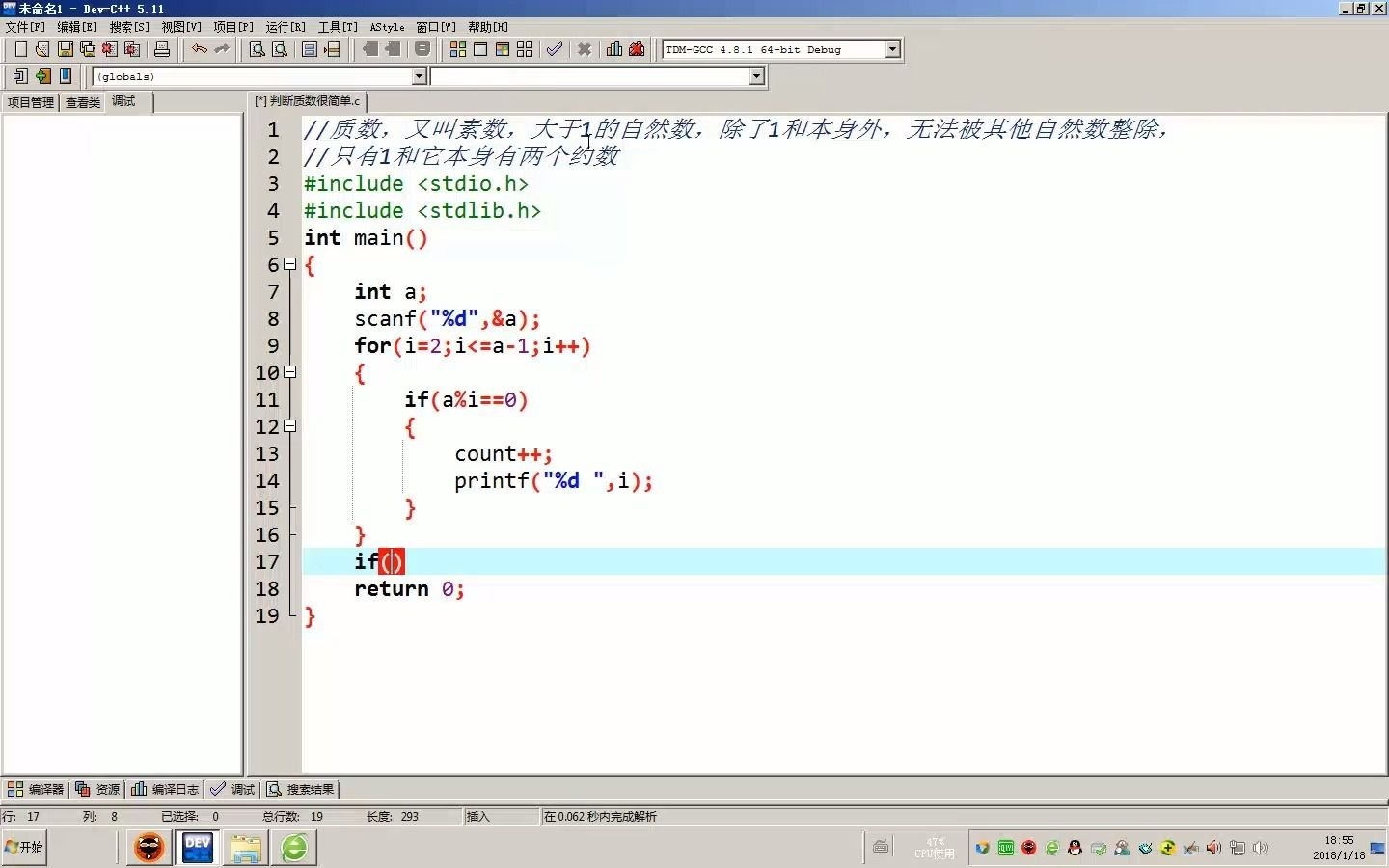This screenshot has height=868, width=1389.
Task: Open the 搜索结果 bottom tab
Action: coord(301,789)
